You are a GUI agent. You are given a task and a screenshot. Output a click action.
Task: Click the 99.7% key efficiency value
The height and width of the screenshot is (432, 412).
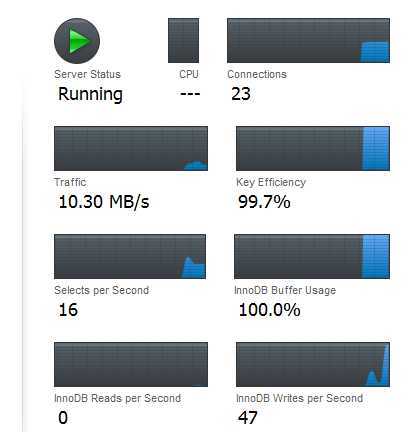(x=264, y=202)
